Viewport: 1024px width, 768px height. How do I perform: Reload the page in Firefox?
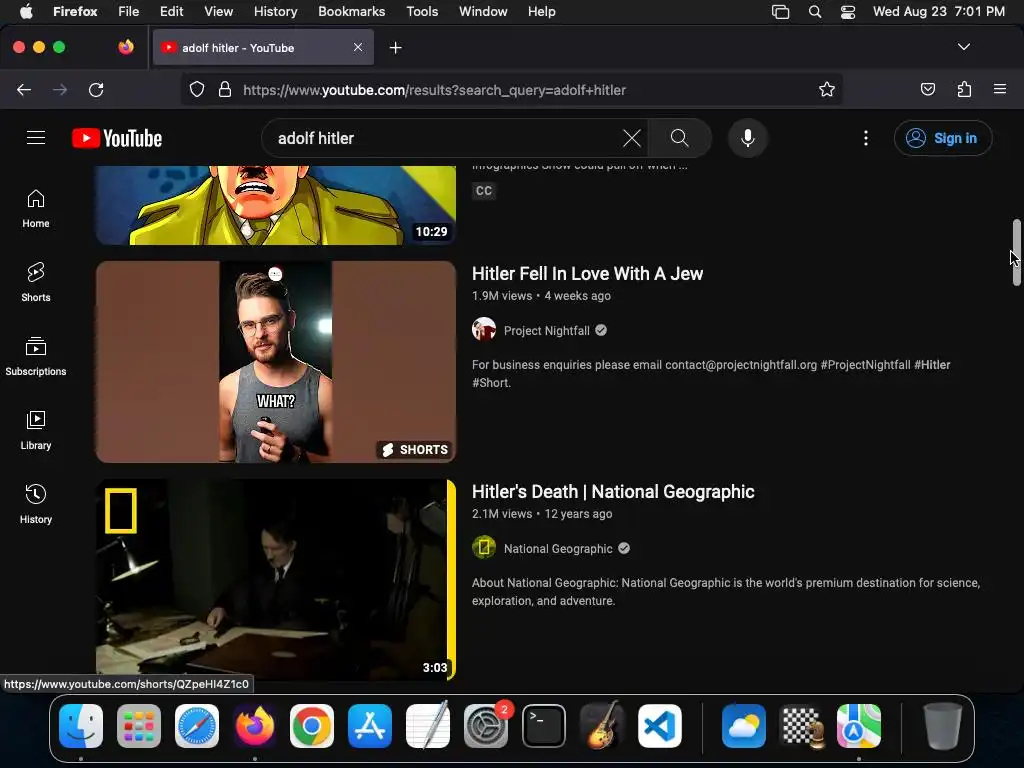(96, 89)
